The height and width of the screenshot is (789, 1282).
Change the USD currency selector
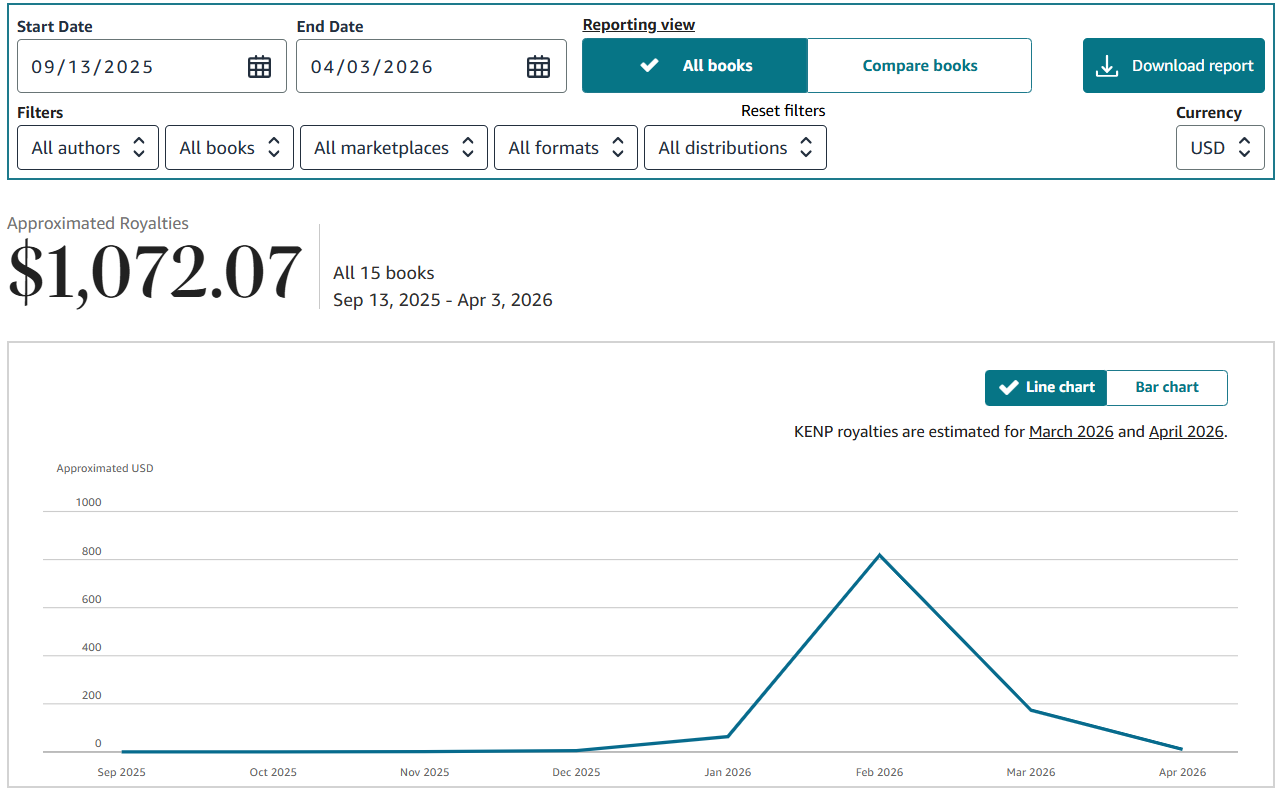[1219, 148]
